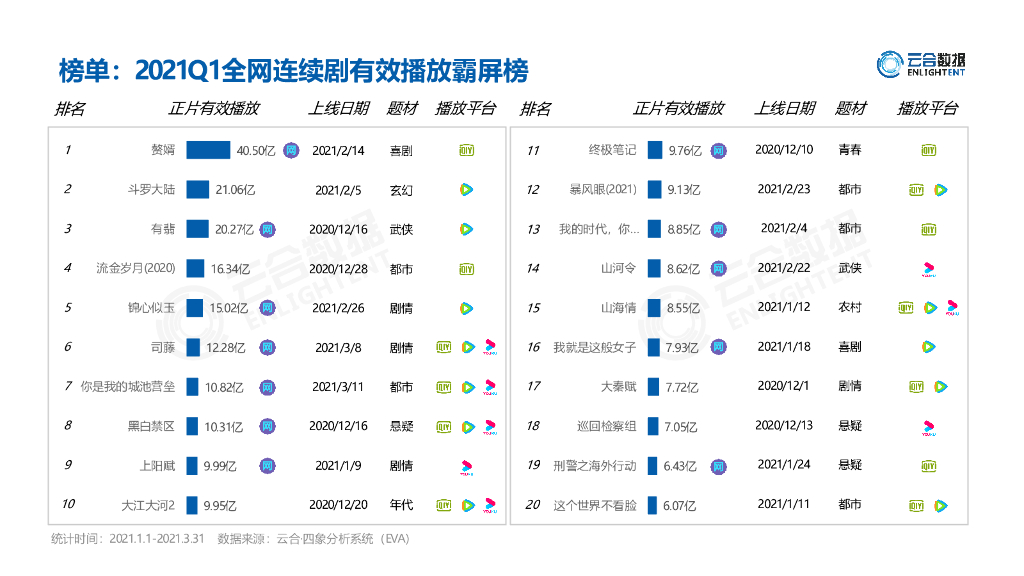Viewport: 1024px width, 576px height.
Task: Click the genre 青春 for 终极笔记
Action: pos(850,150)
